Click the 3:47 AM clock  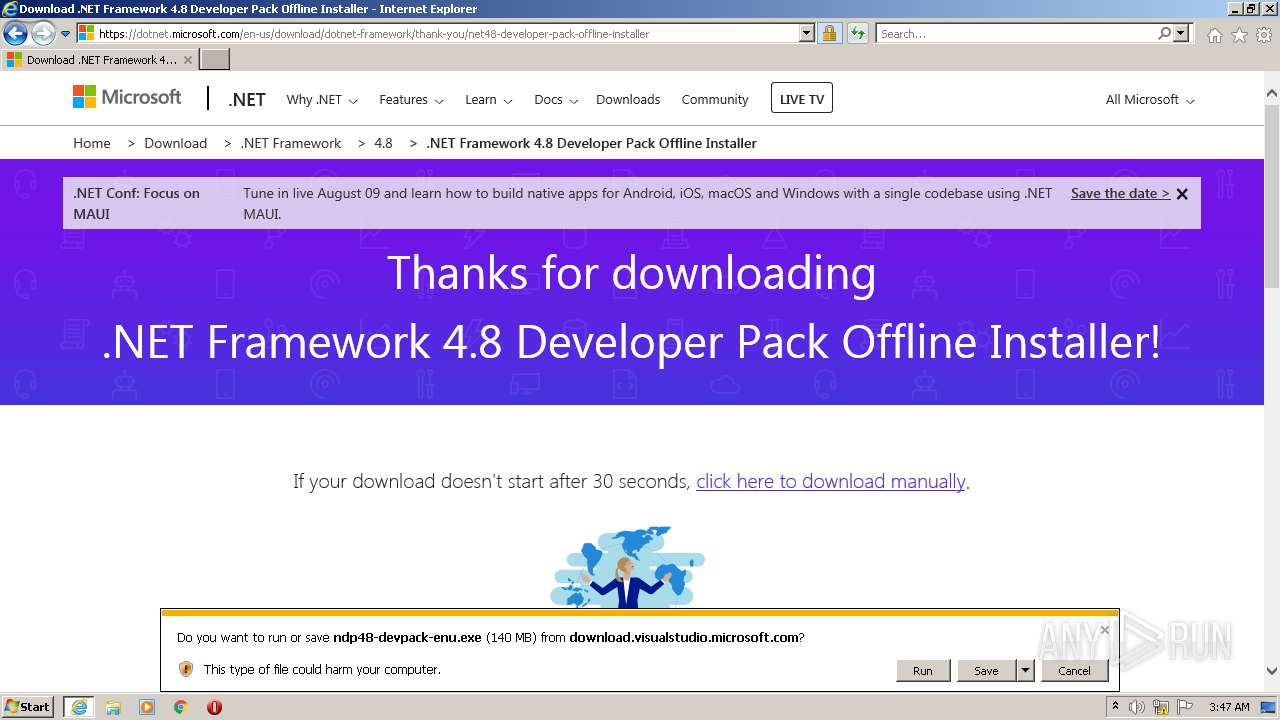pos(1229,707)
